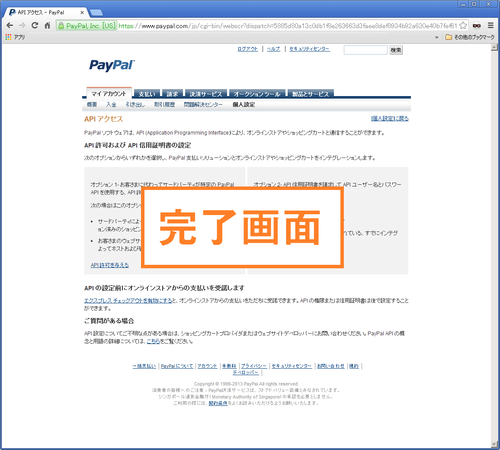The image size is (500, 450).
Task: Click the URL in the address bar
Action: pos(288,26)
